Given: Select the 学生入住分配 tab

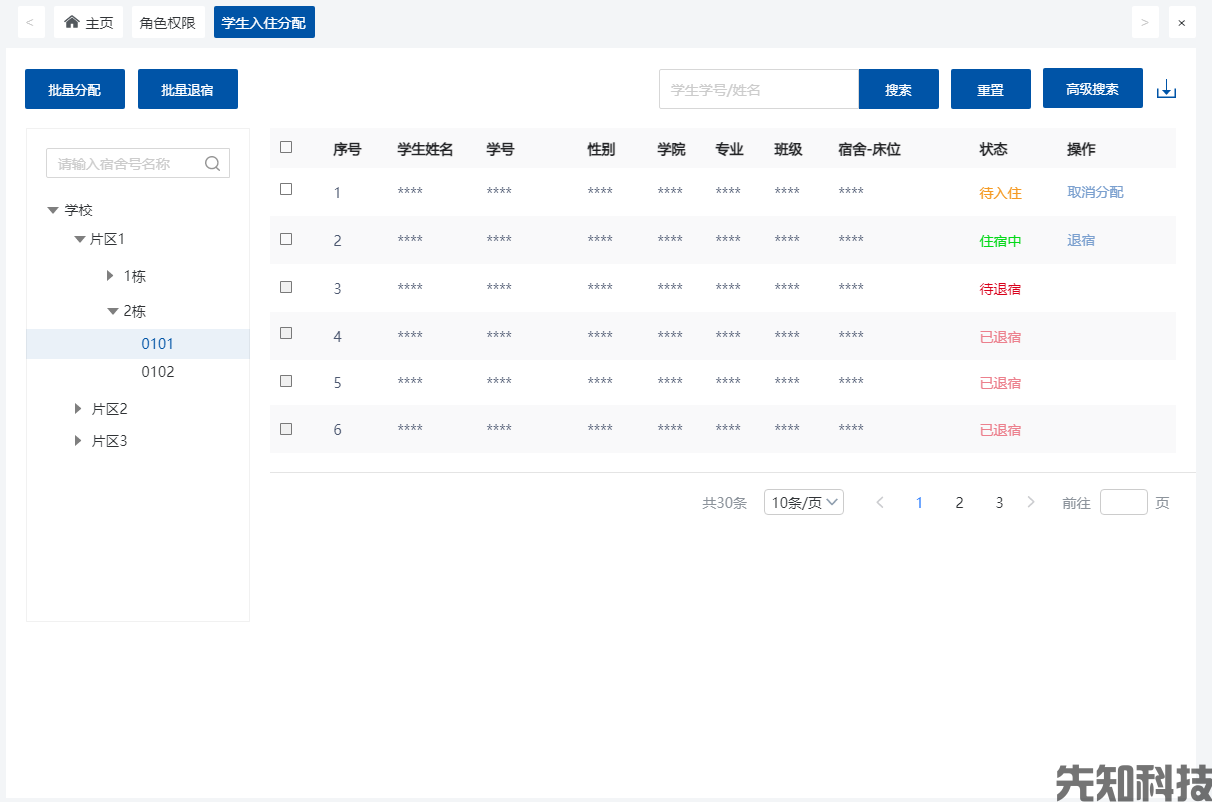Looking at the screenshot, I should [264, 22].
